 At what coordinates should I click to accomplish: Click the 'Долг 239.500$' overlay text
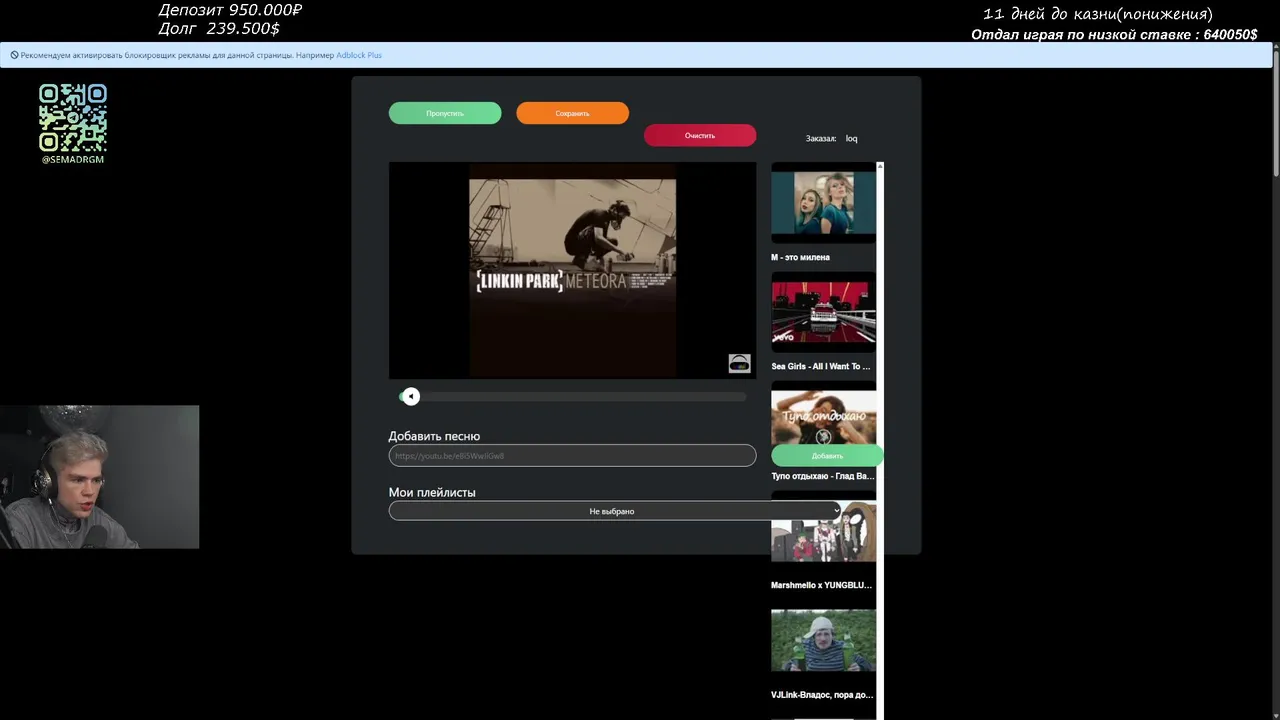[218, 29]
